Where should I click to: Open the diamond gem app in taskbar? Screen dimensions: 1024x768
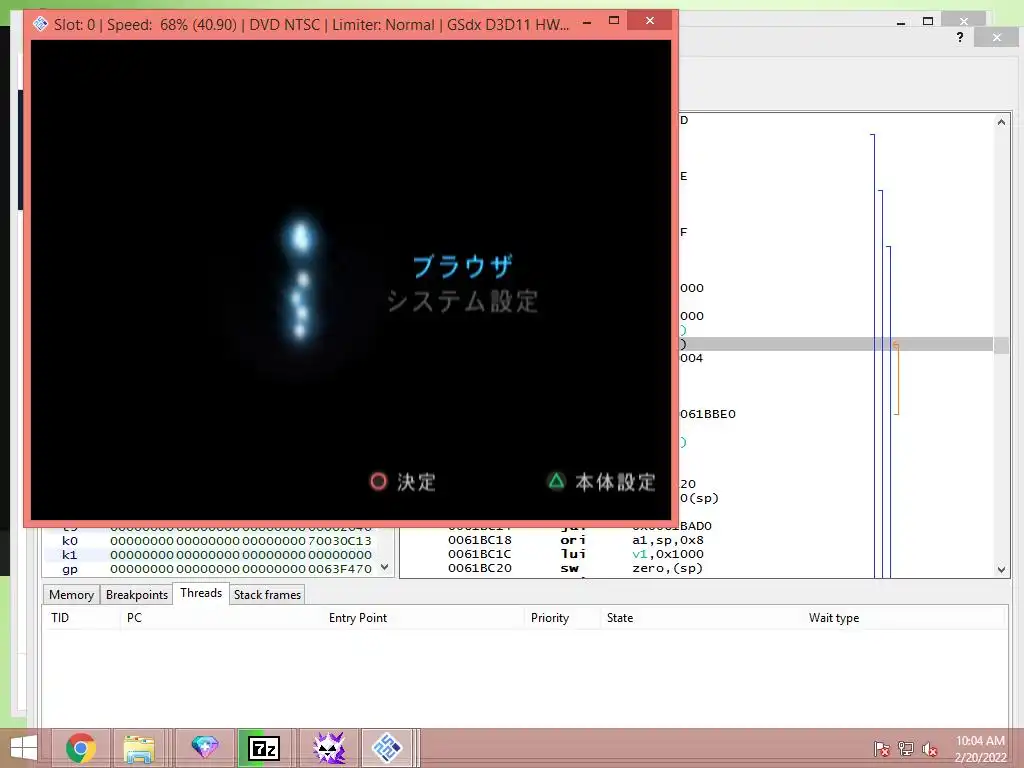[x=204, y=748]
